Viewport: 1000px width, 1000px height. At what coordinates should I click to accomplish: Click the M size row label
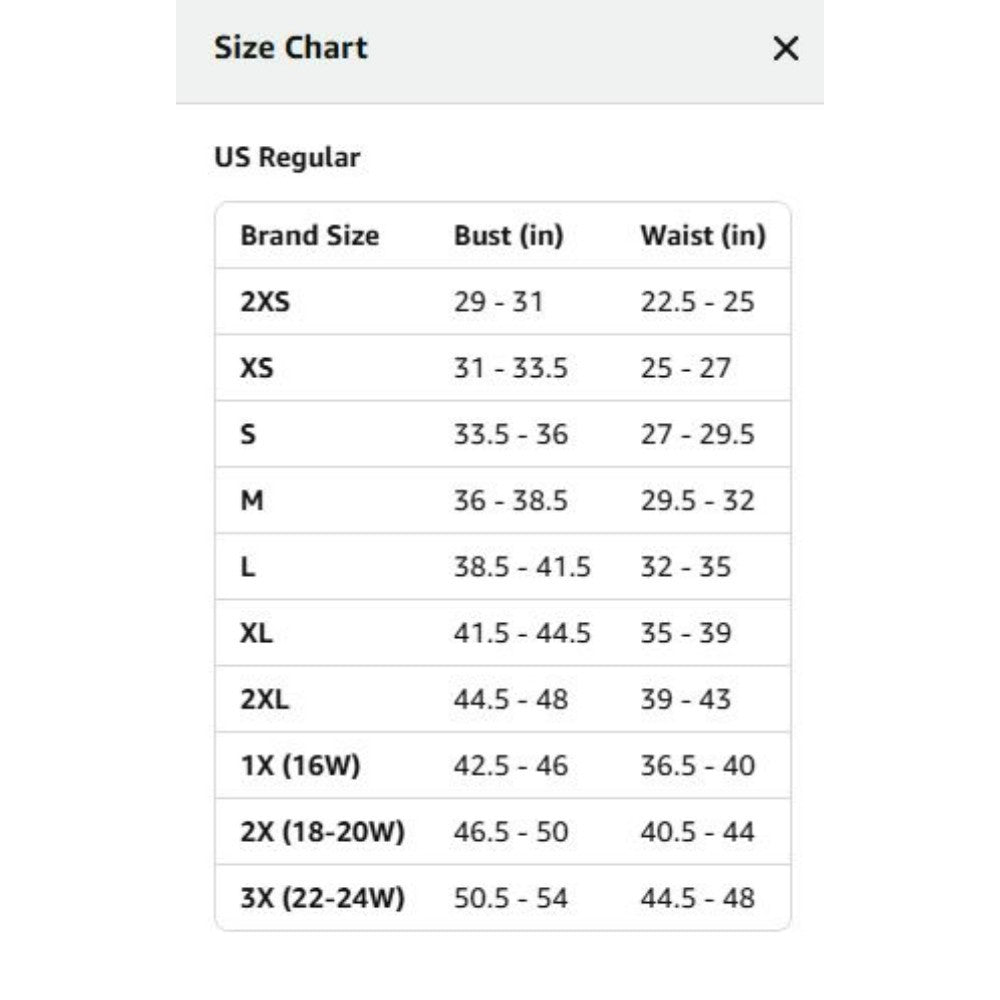(x=252, y=501)
